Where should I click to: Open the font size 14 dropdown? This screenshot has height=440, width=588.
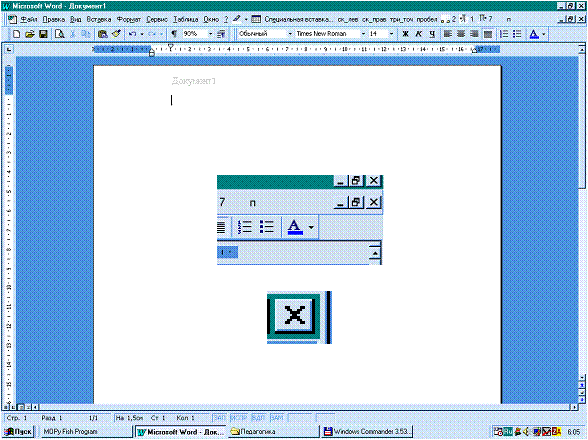click(392, 34)
